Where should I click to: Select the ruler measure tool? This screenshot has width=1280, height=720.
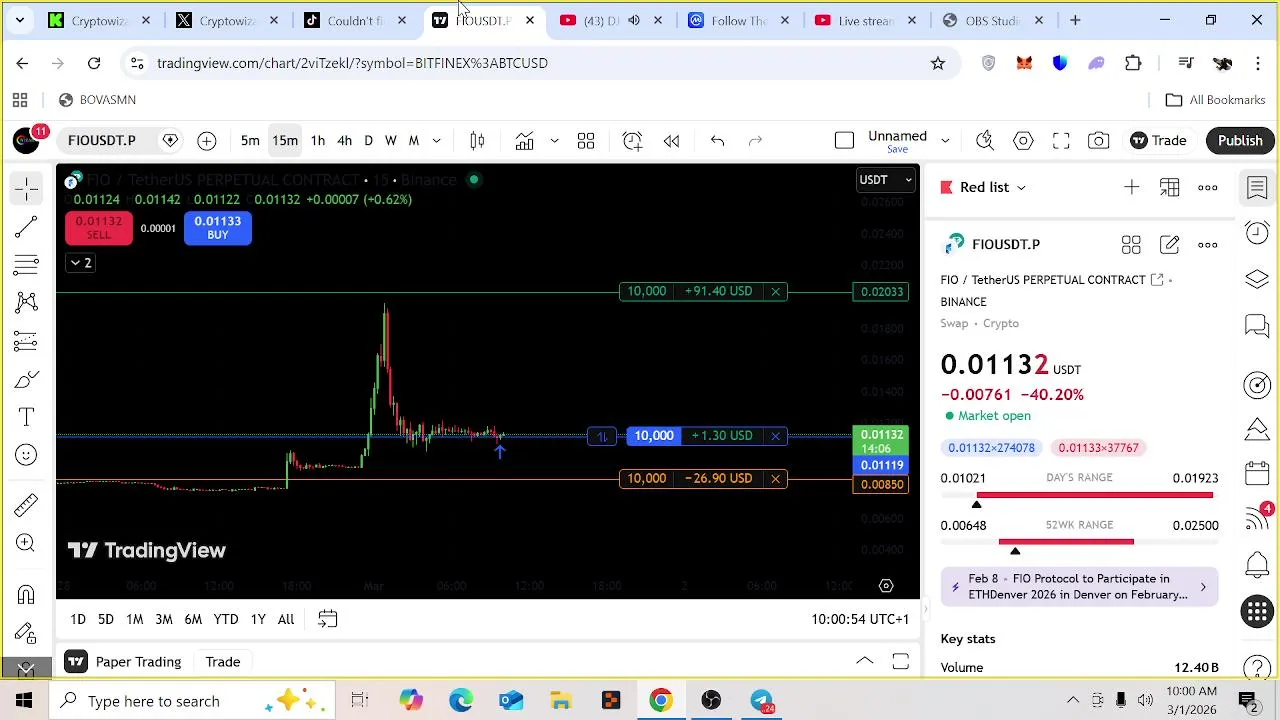pyautogui.click(x=27, y=505)
